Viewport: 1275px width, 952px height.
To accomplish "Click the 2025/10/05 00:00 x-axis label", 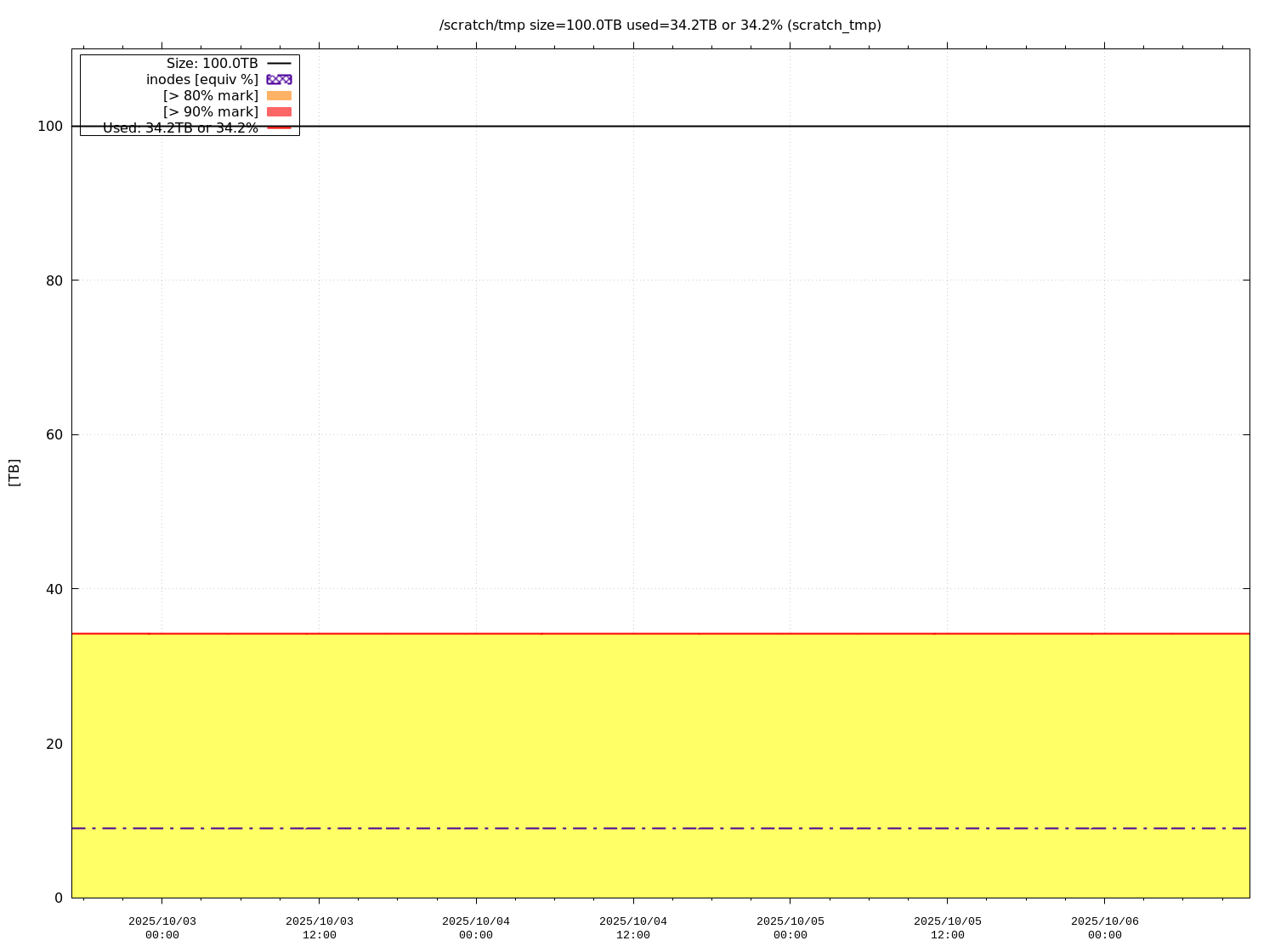I will (790, 927).
